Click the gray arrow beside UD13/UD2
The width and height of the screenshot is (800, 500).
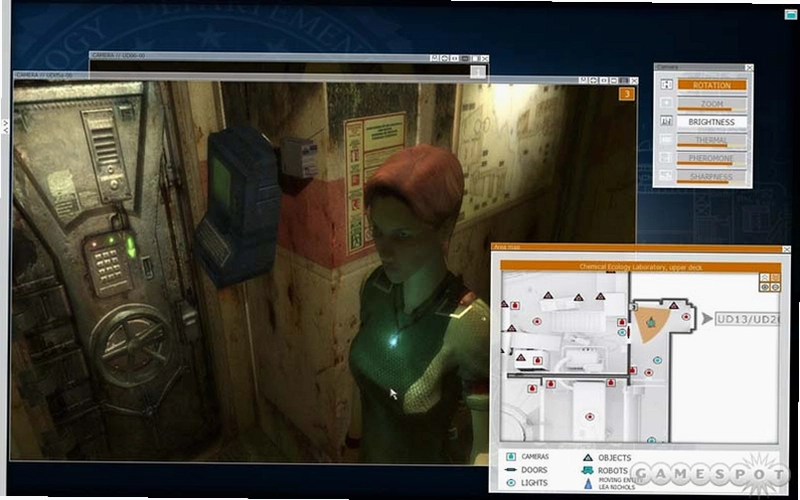[707, 319]
